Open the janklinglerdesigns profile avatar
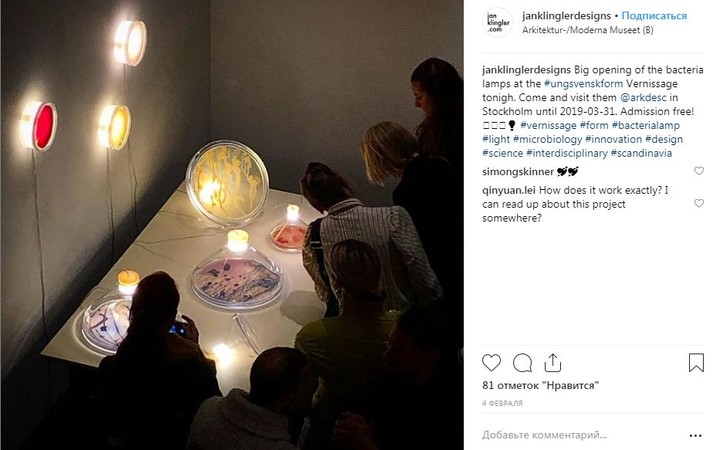The width and height of the screenshot is (713, 450). 497,22
